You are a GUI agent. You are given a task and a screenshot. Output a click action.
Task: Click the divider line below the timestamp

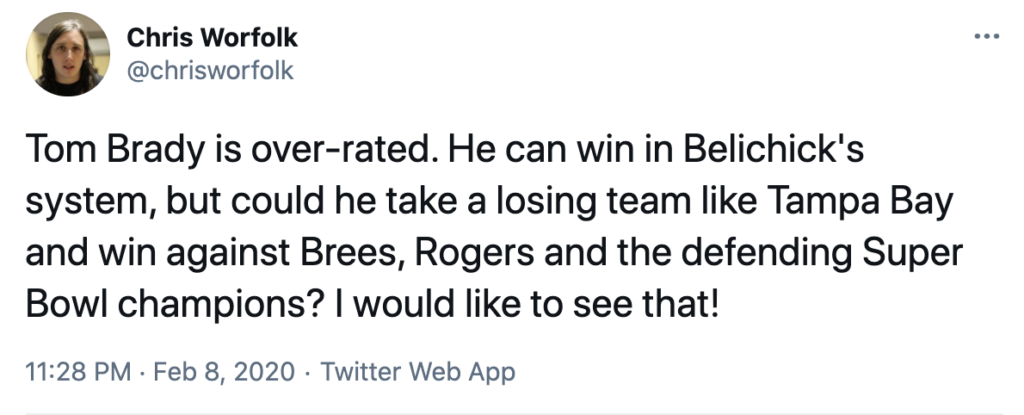tap(512, 412)
